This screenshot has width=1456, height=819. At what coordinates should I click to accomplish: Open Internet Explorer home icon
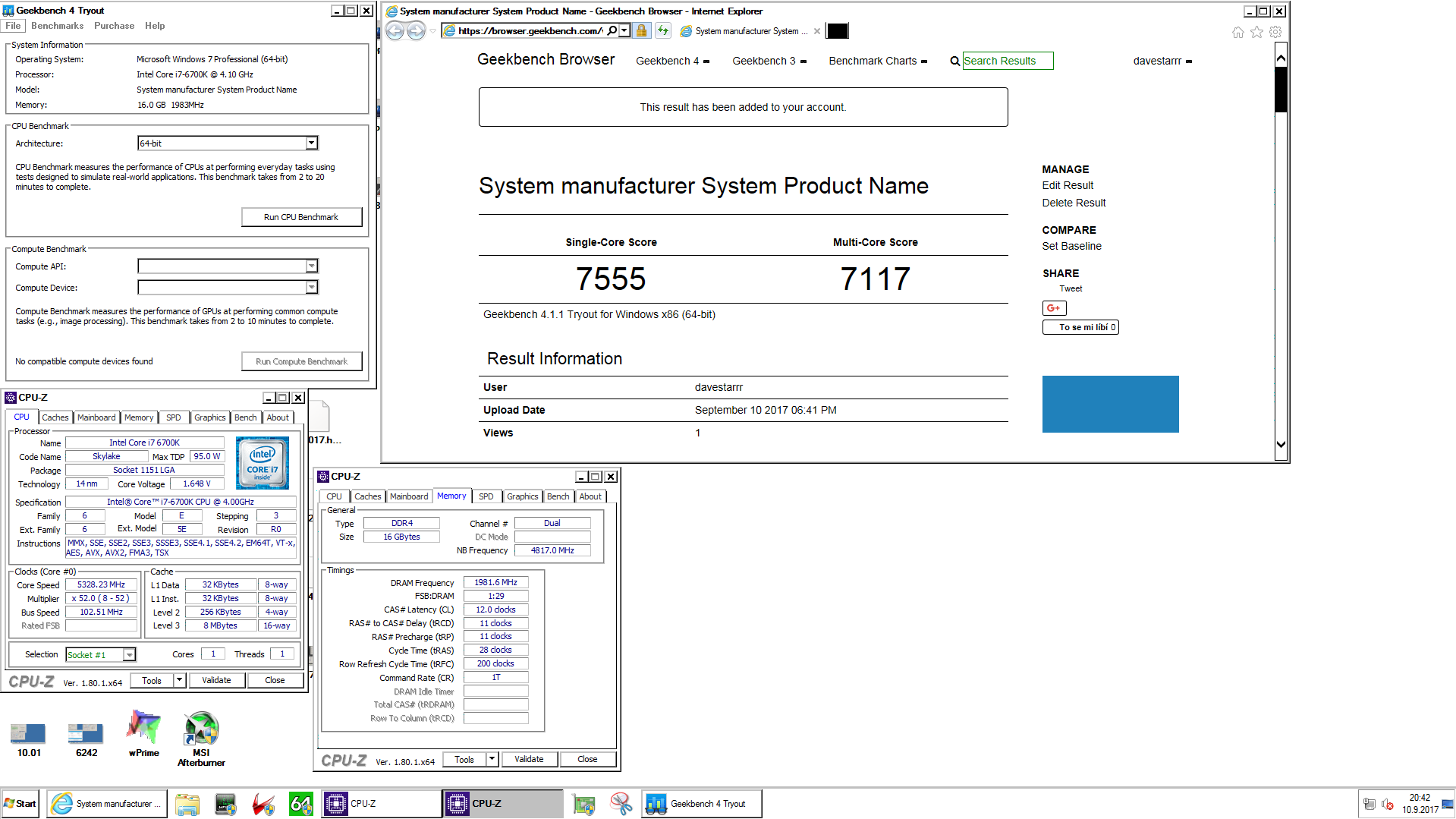1237,32
